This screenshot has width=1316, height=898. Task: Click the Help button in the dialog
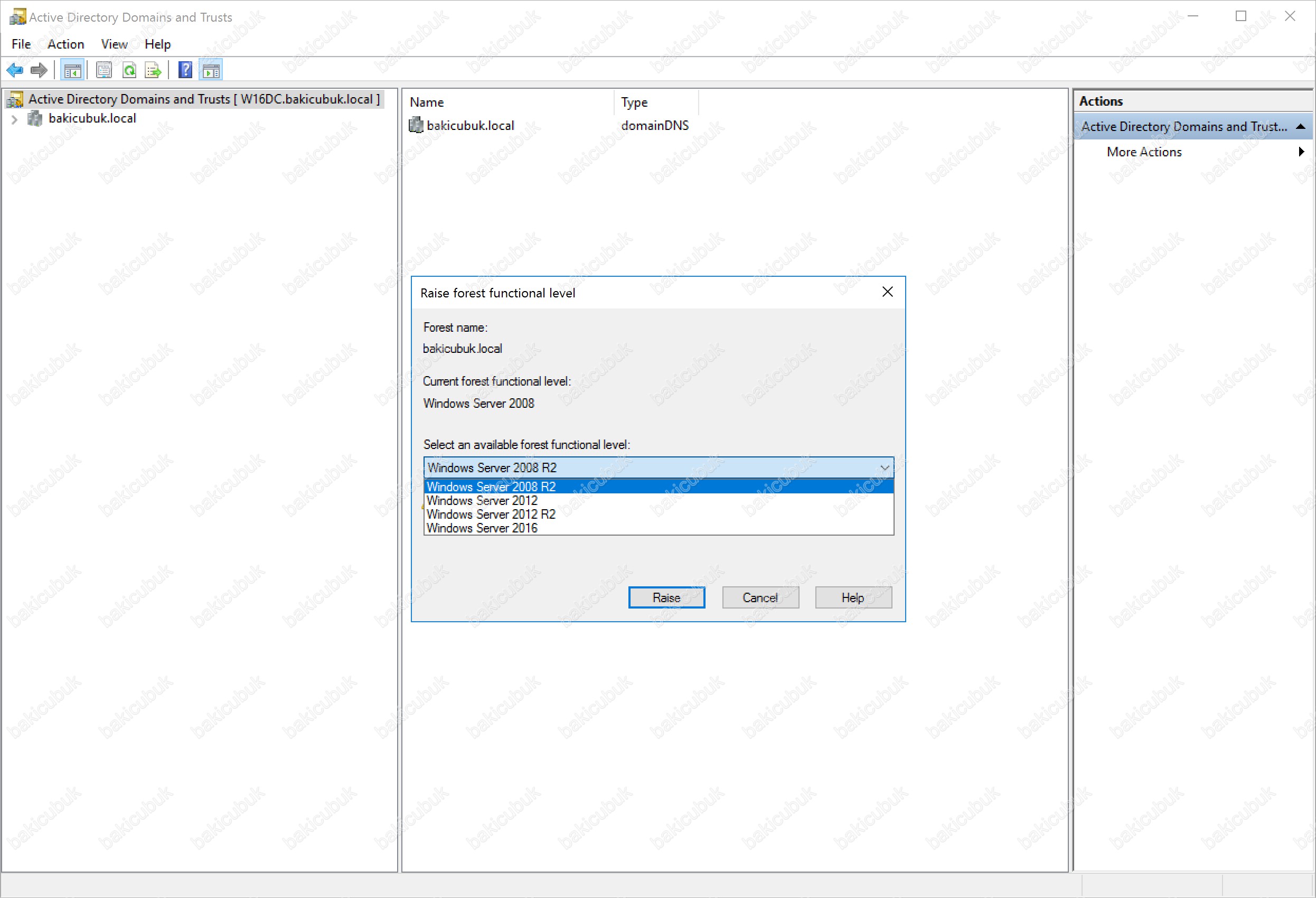[853, 598]
